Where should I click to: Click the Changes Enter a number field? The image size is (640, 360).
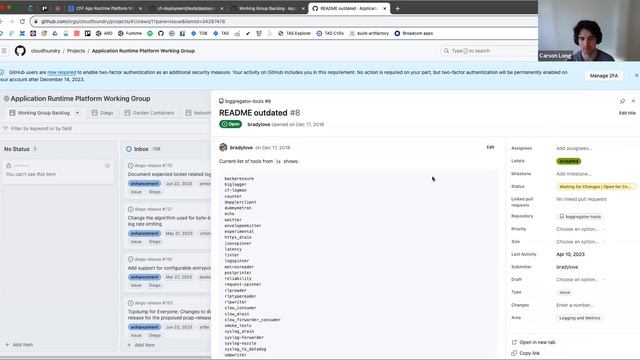(x=574, y=305)
